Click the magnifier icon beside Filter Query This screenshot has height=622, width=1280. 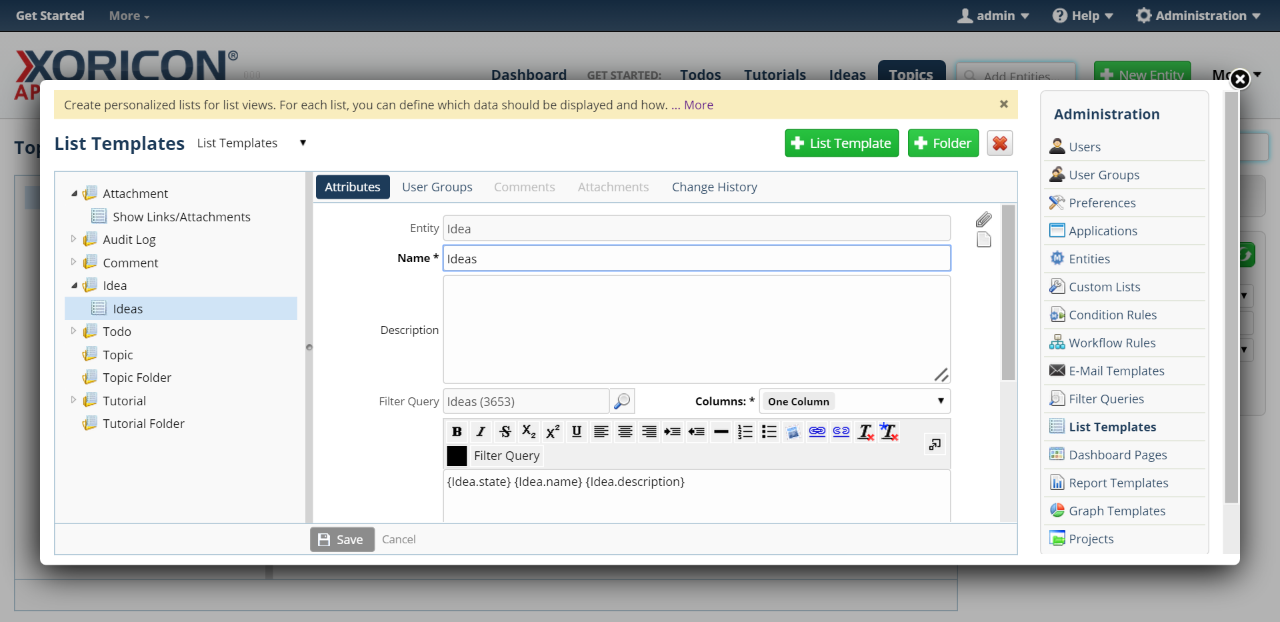(x=622, y=401)
